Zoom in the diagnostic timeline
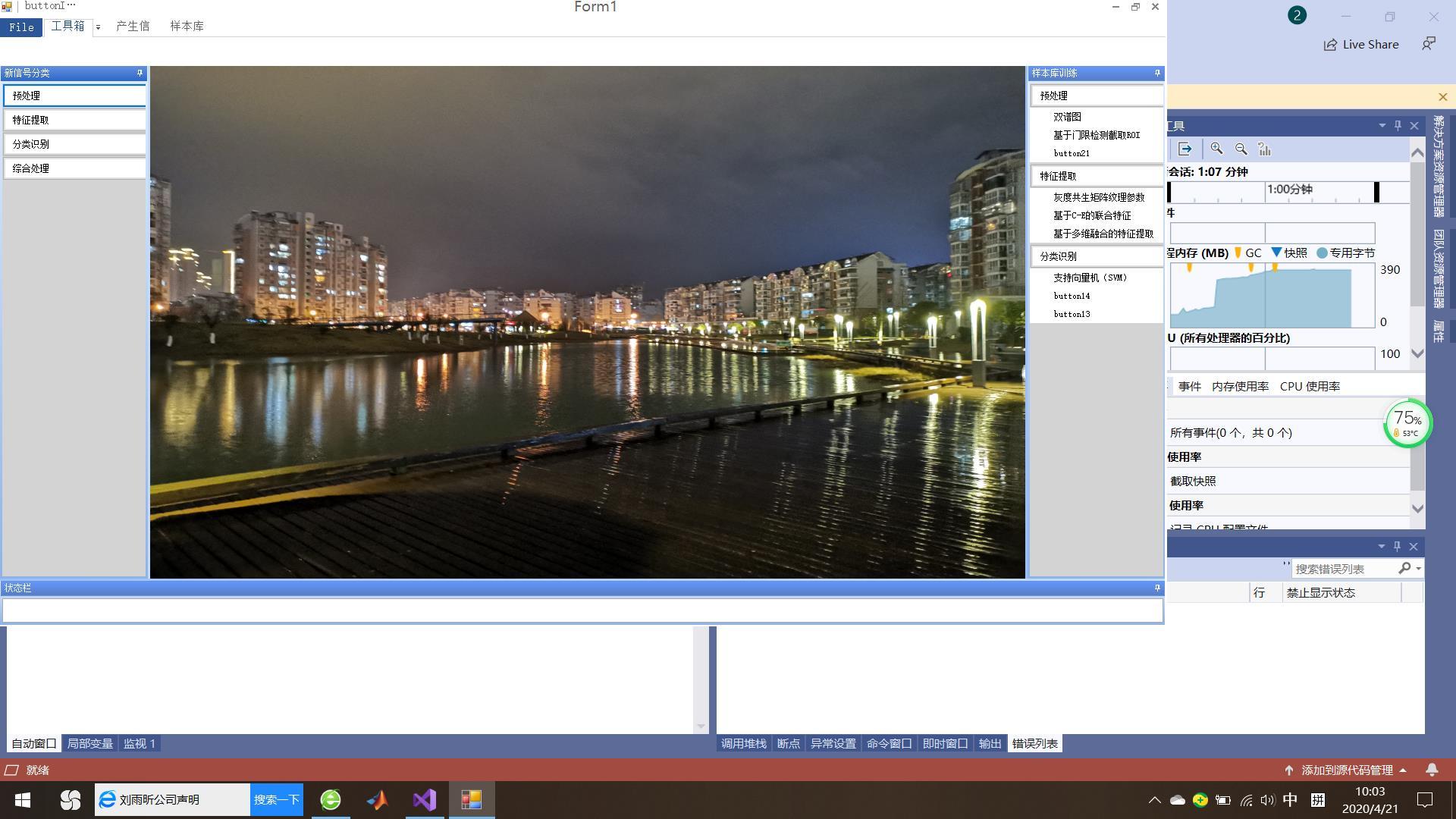This screenshot has height=819, width=1456. click(x=1216, y=149)
